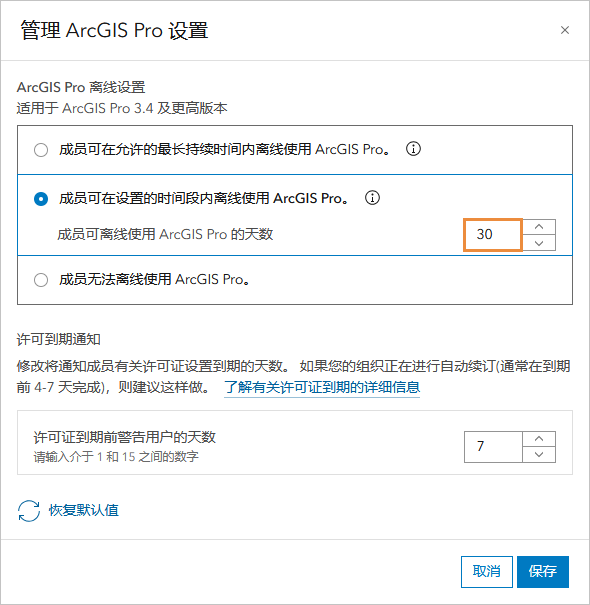Select 成员可在设置的时间段内离线使用 radio option
Screen dimensions: 590x605
point(41,199)
